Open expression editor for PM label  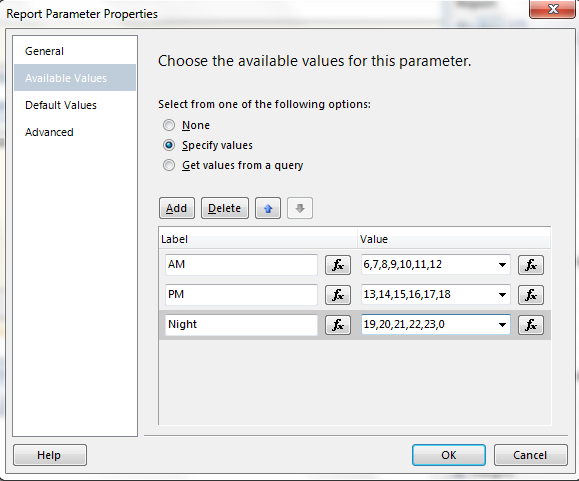pos(338,295)
